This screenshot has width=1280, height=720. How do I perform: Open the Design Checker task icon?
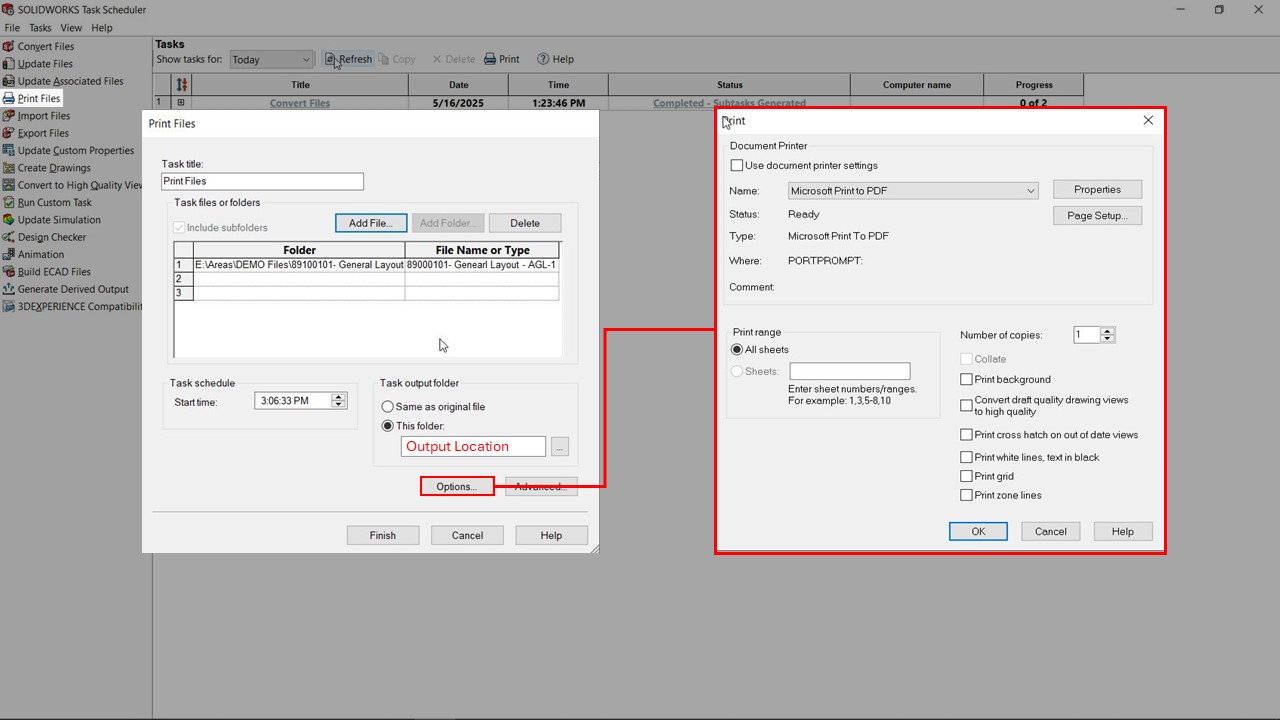(x=9, y=237)
